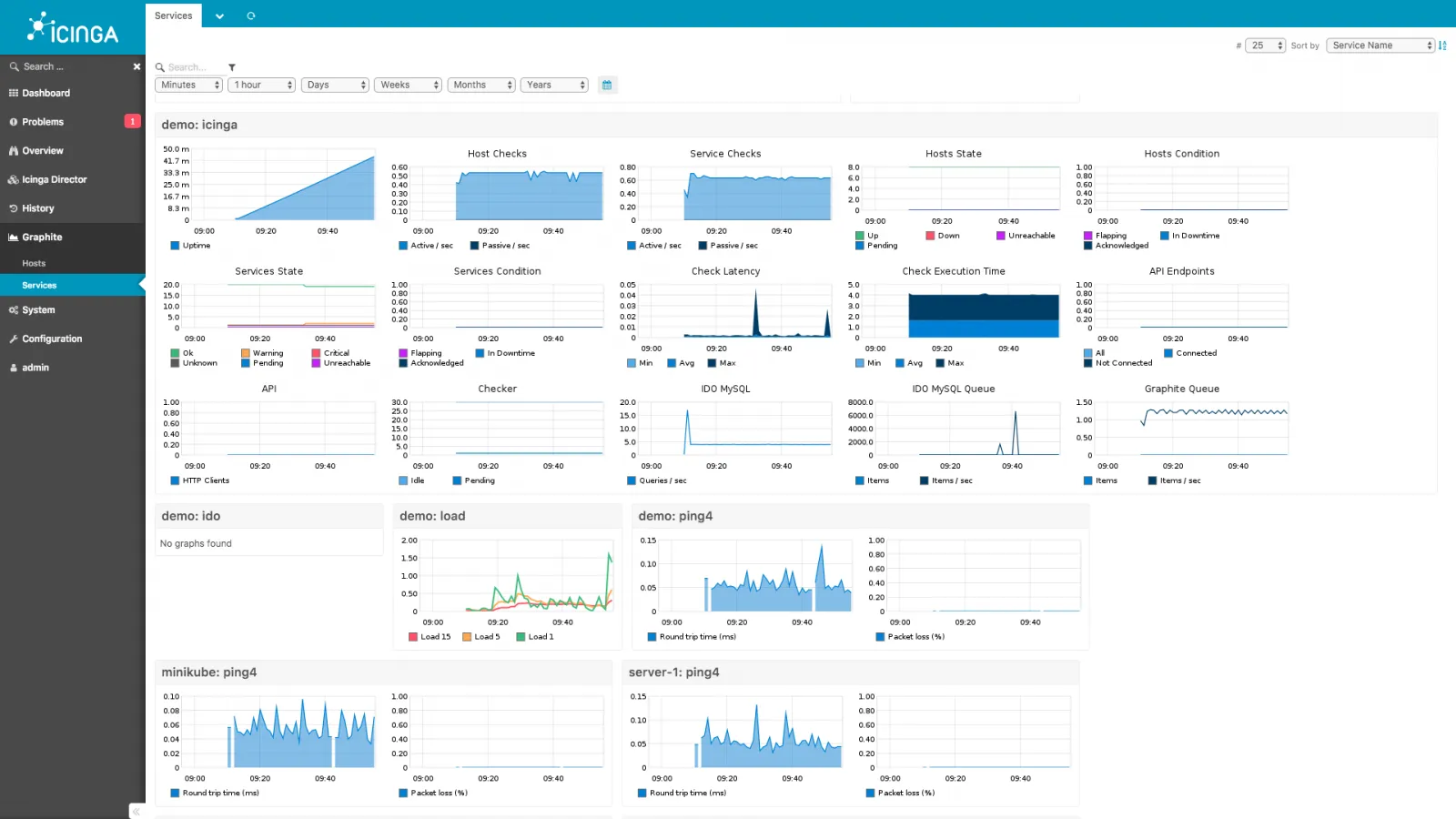Collapse the left sidebar
This screenshot has width=1456, height=819.
click(x=136, y=811)
